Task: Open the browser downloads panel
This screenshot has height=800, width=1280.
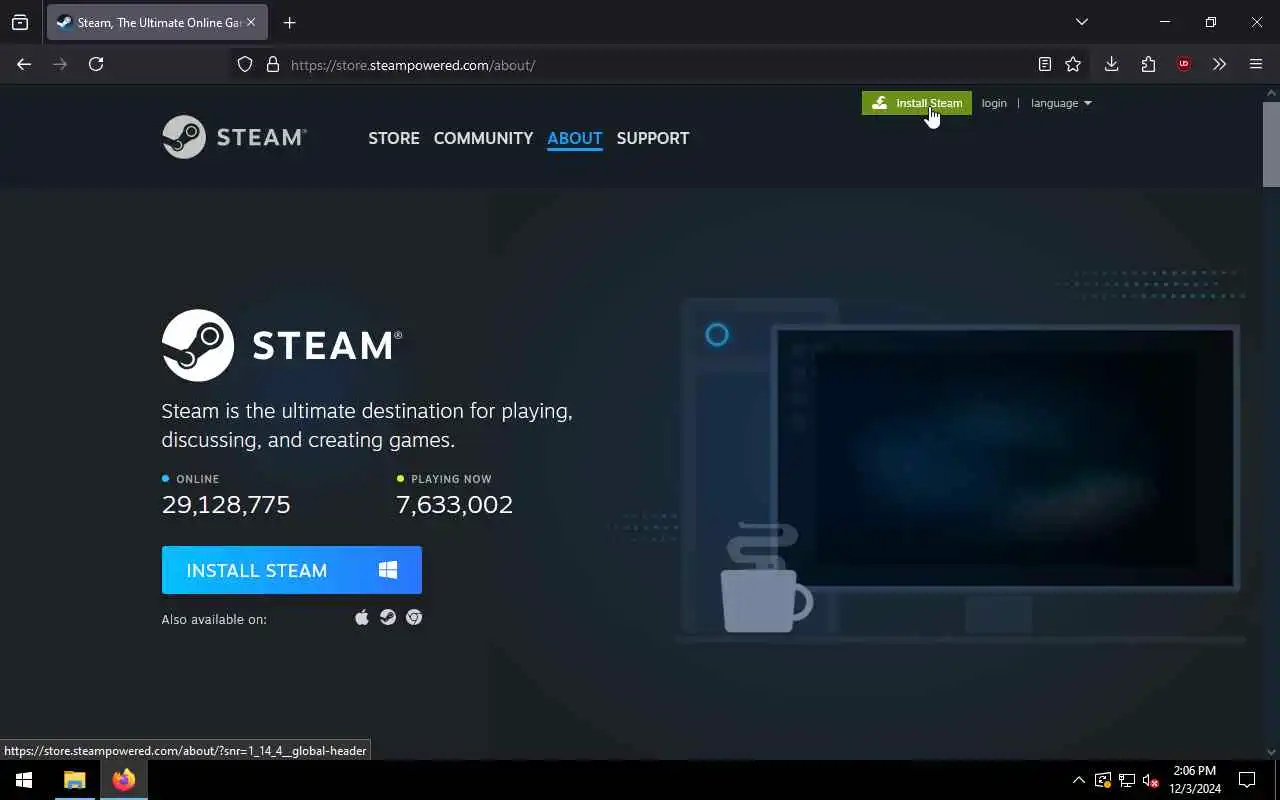Action: 1111,64
